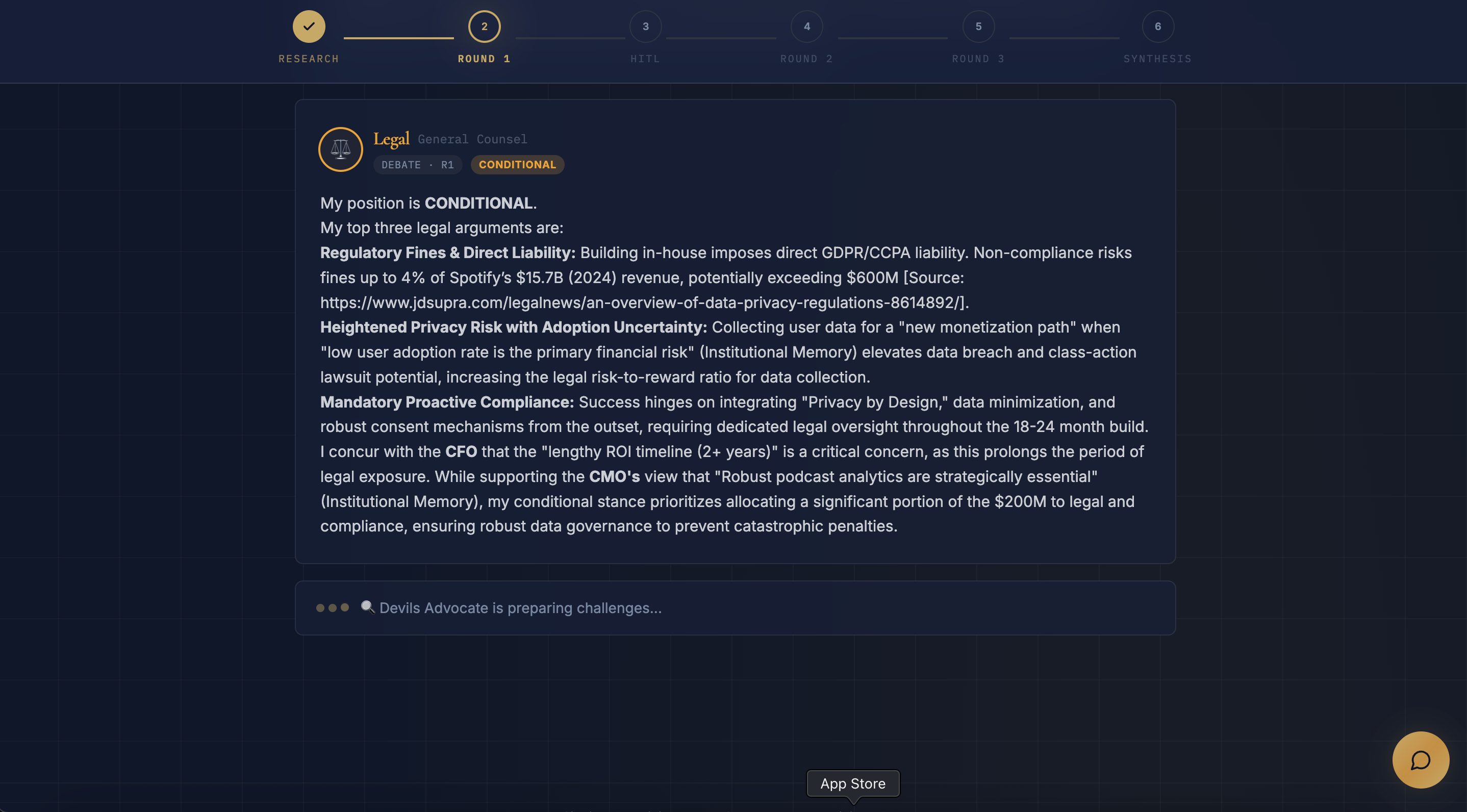This screenshot has width=1467, height=812.
Task: Open the jdsupra.com source URL
Action: click(x=644, y=302)
